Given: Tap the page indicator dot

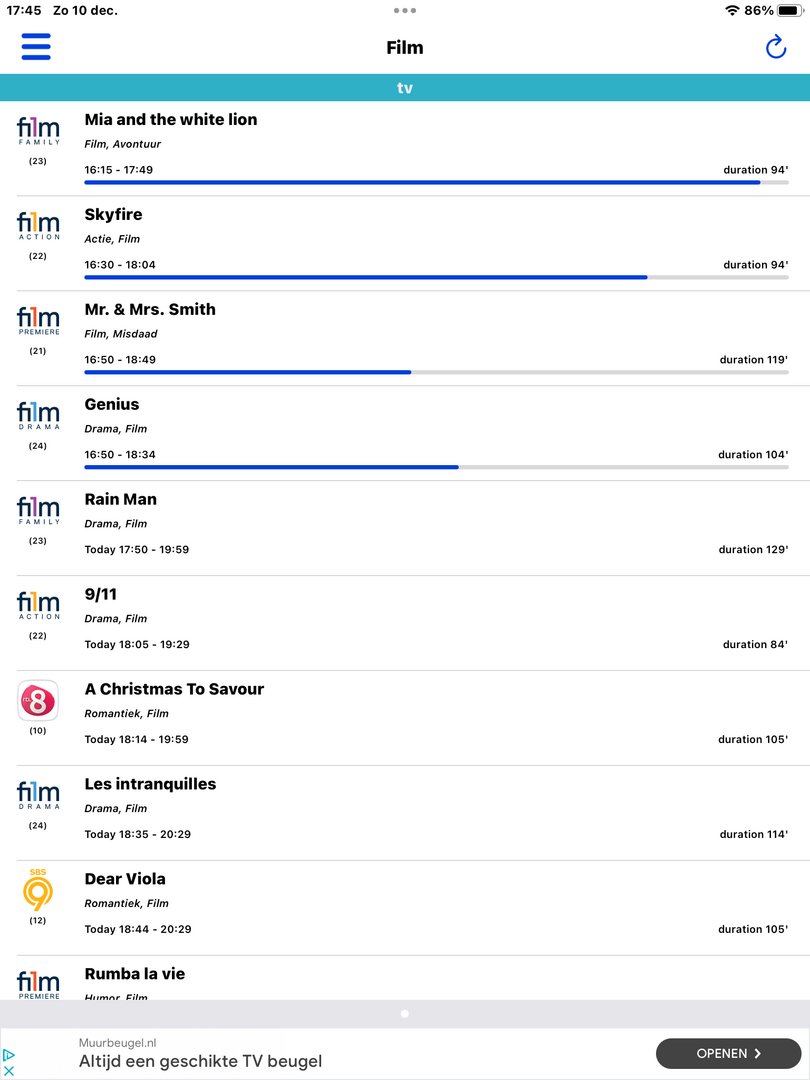Looking at the screenshot, I should (x=405, y=1013).
